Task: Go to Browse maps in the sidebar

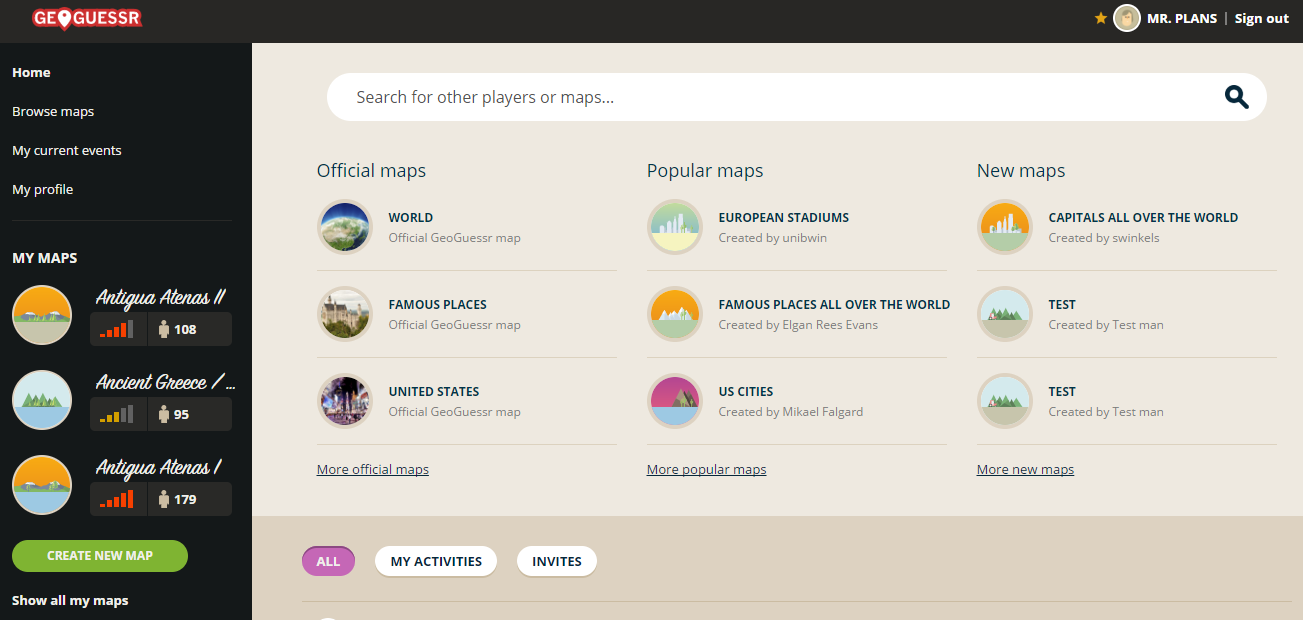Action: point(53,111)
